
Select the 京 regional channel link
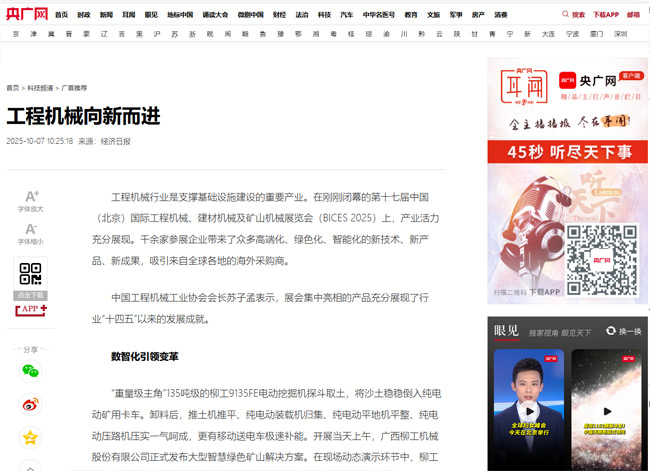[x=16, y=33]
